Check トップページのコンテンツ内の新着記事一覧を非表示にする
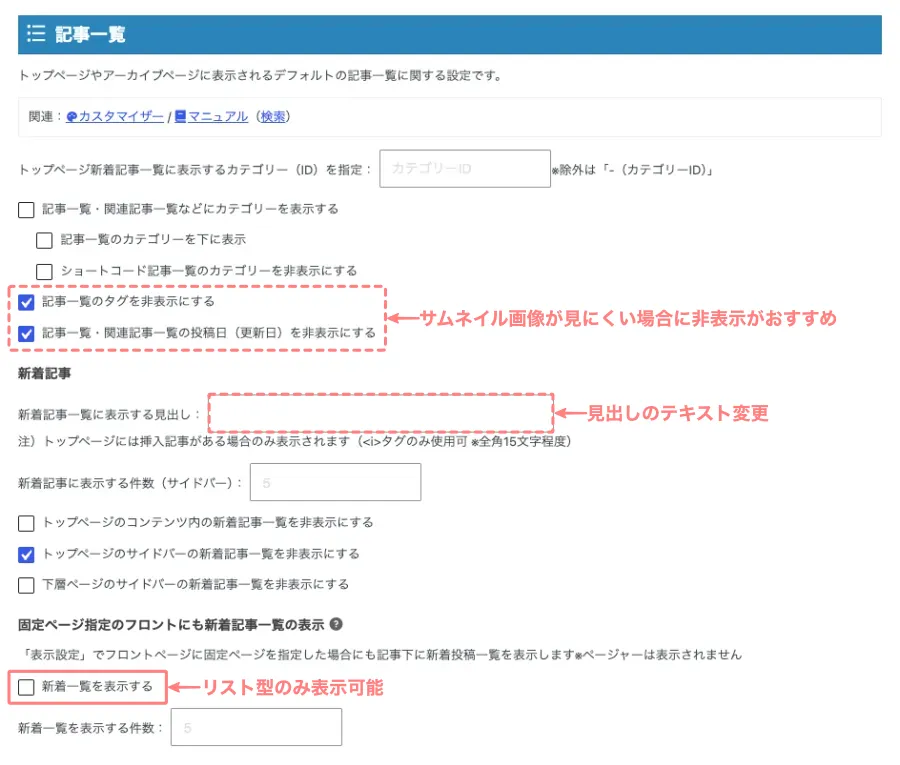 click(x=26, y=523)
